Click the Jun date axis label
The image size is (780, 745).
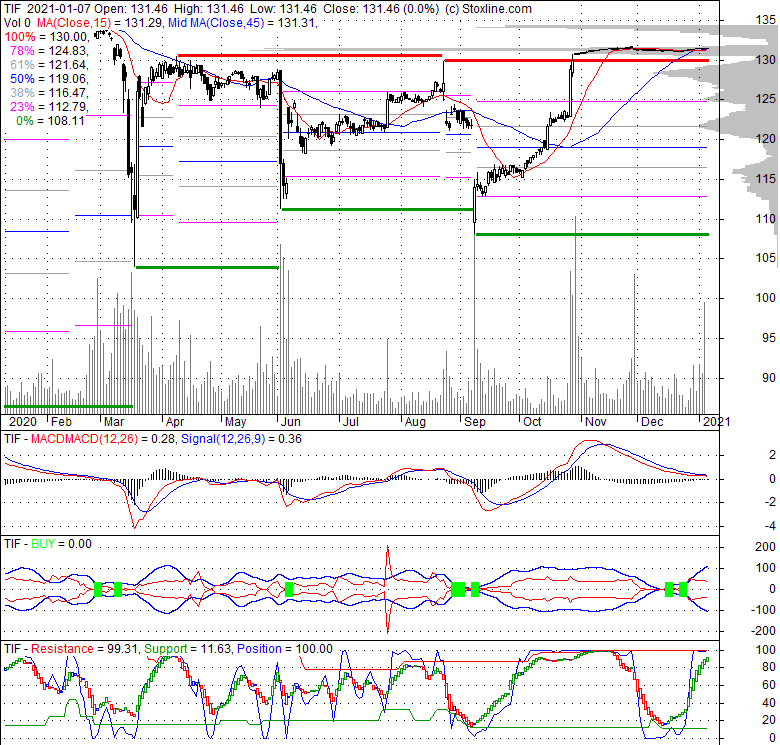(x=291, y=422)
